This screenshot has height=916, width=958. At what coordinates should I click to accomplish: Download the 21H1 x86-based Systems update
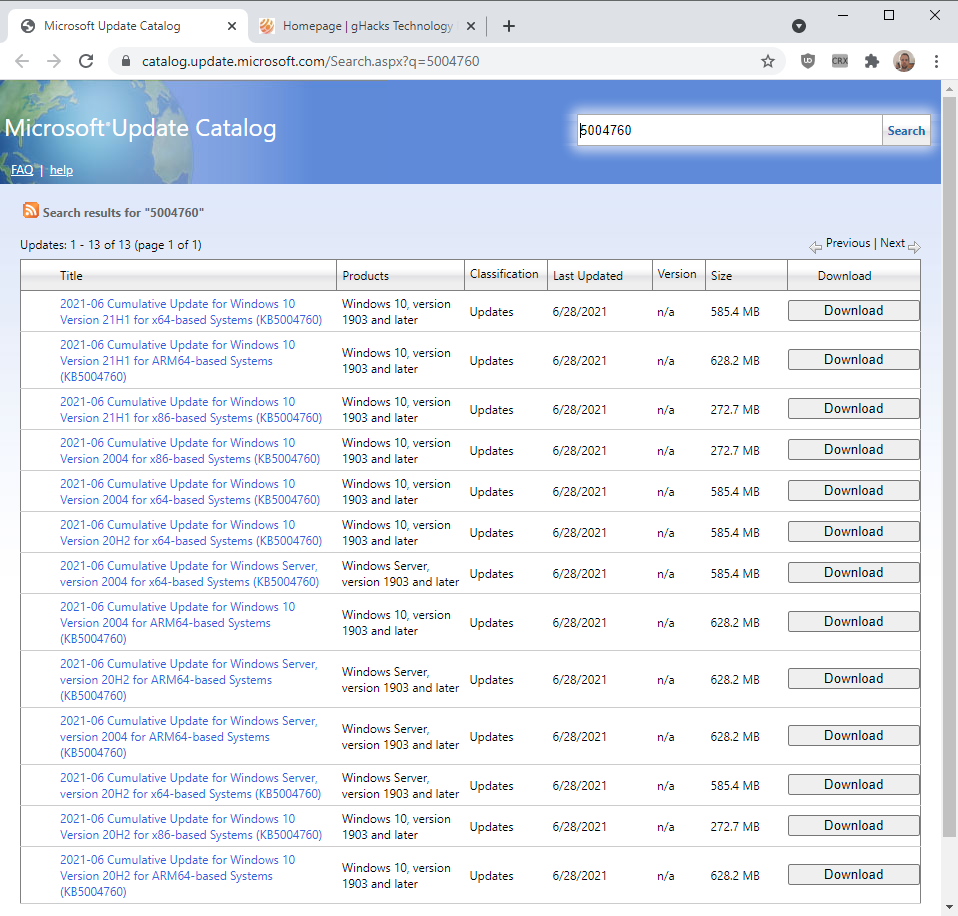pos(854,408)
